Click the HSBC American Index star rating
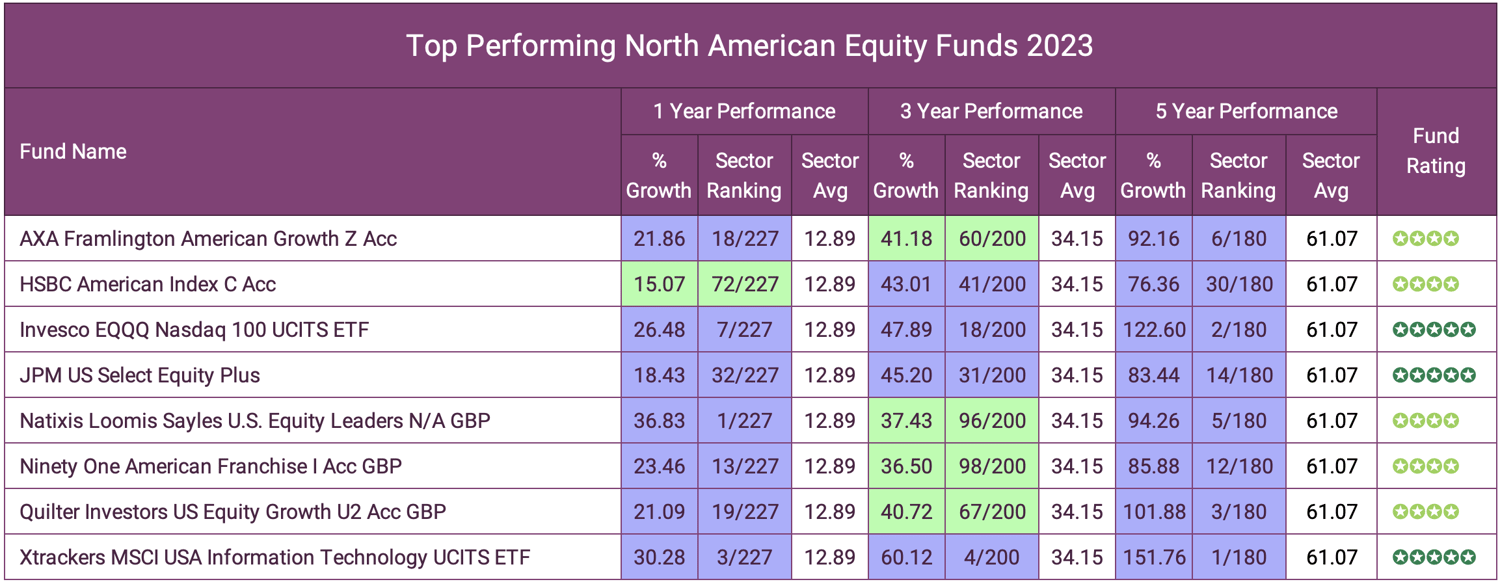Image resolution: width=1500 pixels, height=584 pixels. pos(1425,285)
